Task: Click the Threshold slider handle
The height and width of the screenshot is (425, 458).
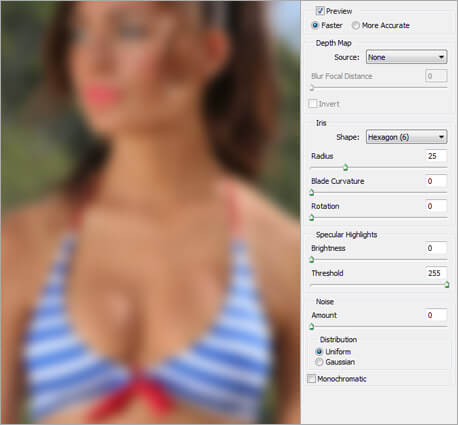Action: pyautogui.click(x=447, y=284)
